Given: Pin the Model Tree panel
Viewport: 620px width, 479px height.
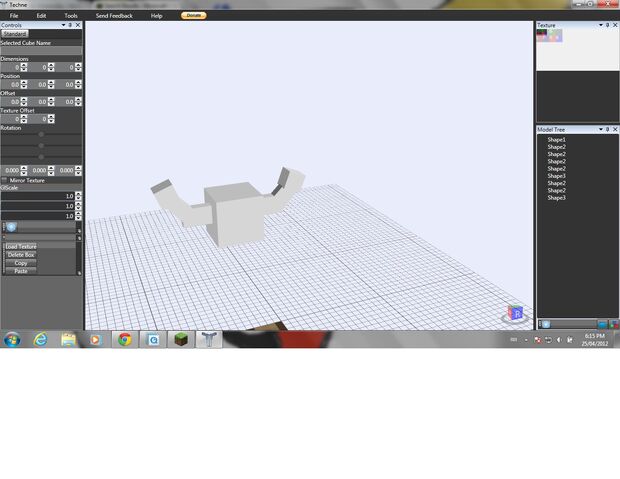Looking at the screenshot, I should 608,129.
